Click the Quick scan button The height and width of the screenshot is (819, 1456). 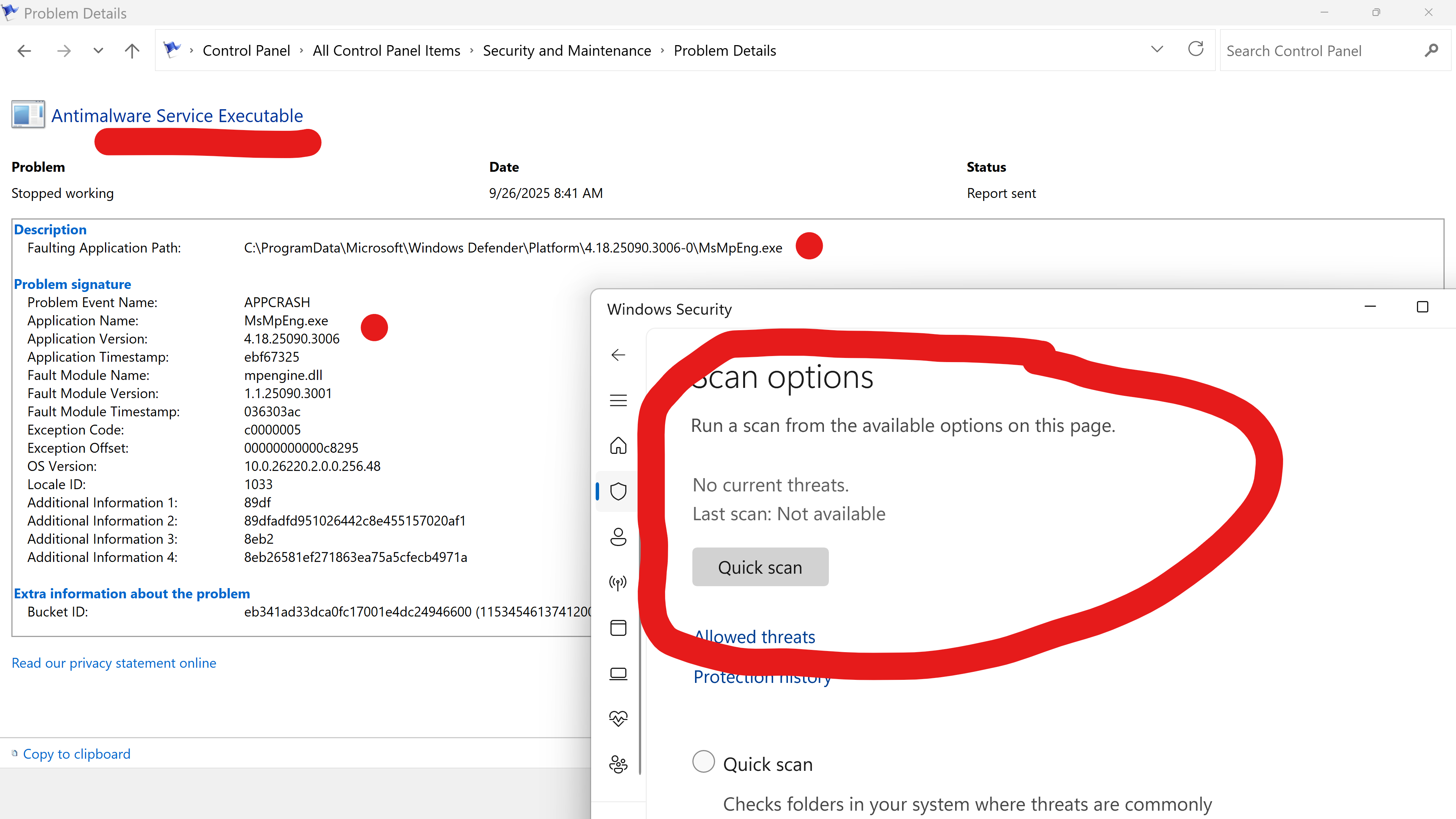(x=760, y=567)
